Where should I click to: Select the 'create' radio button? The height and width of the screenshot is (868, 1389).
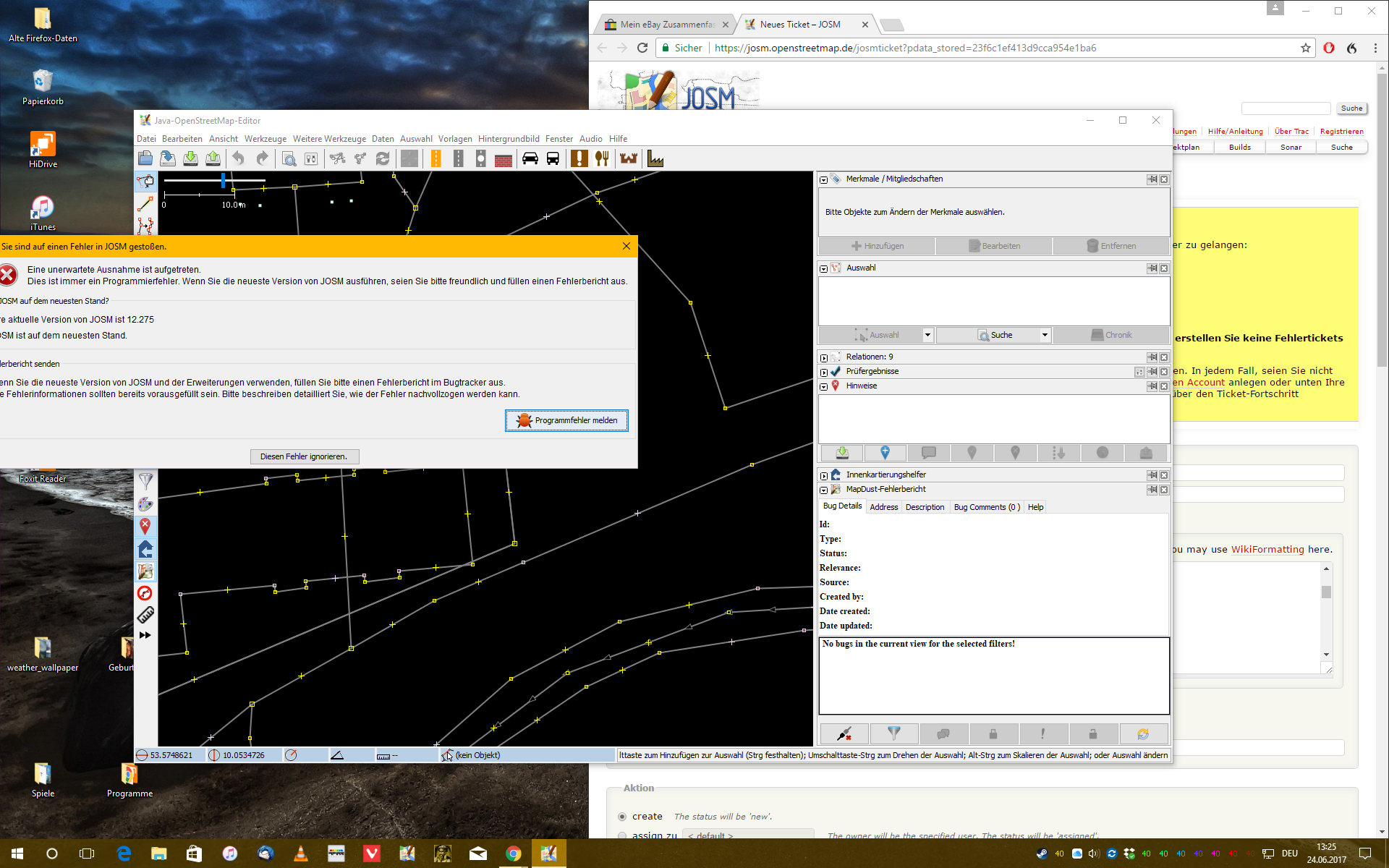coord(622,817)
